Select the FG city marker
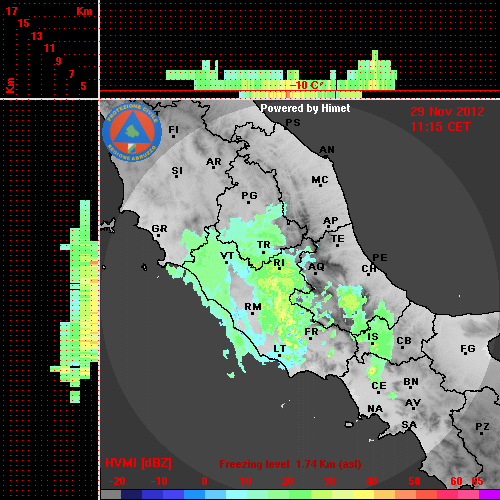This screenshot has height=500, width=500. (466, 353)
